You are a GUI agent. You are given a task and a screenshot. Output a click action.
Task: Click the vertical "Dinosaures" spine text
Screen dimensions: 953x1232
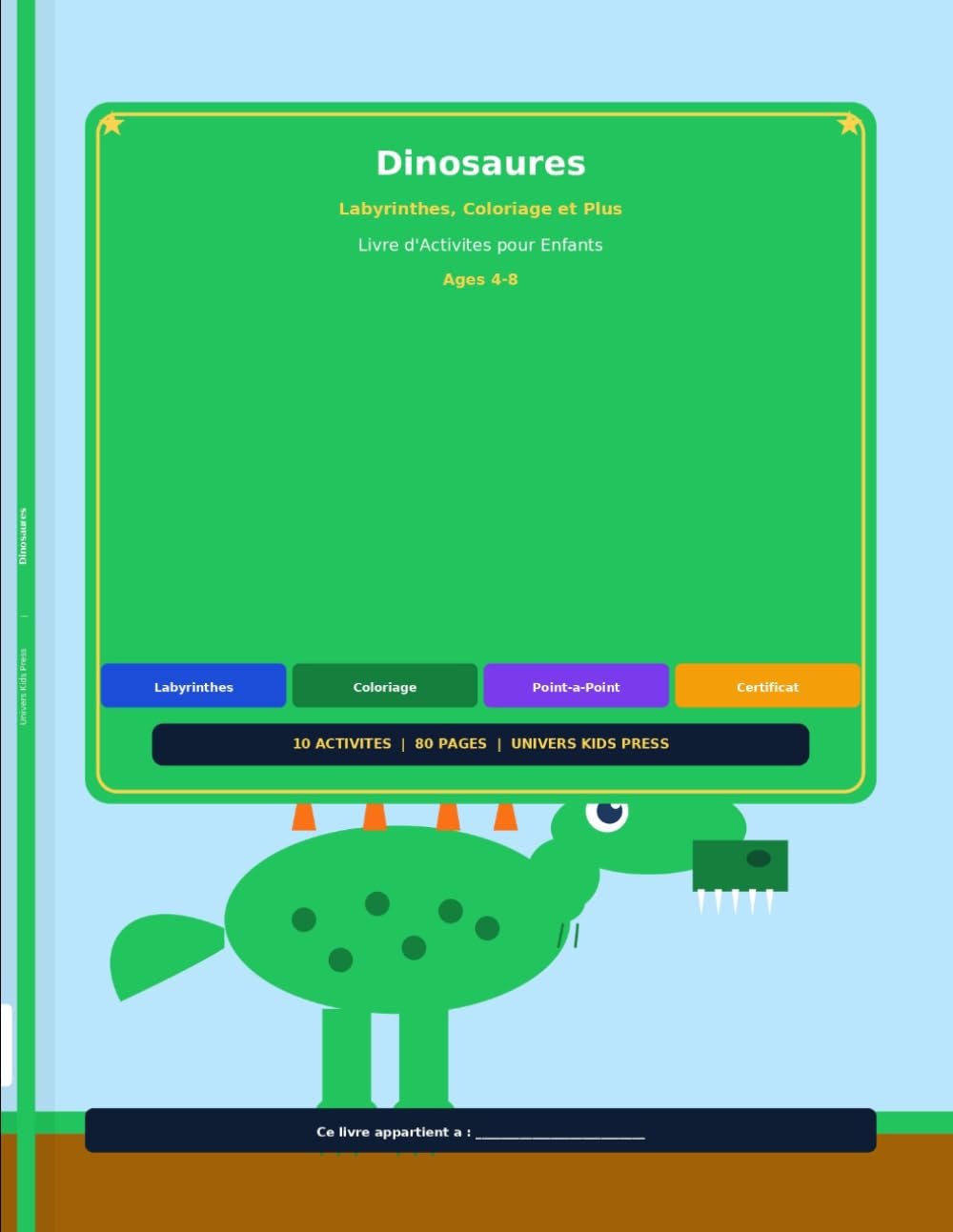tap(23, 536)
